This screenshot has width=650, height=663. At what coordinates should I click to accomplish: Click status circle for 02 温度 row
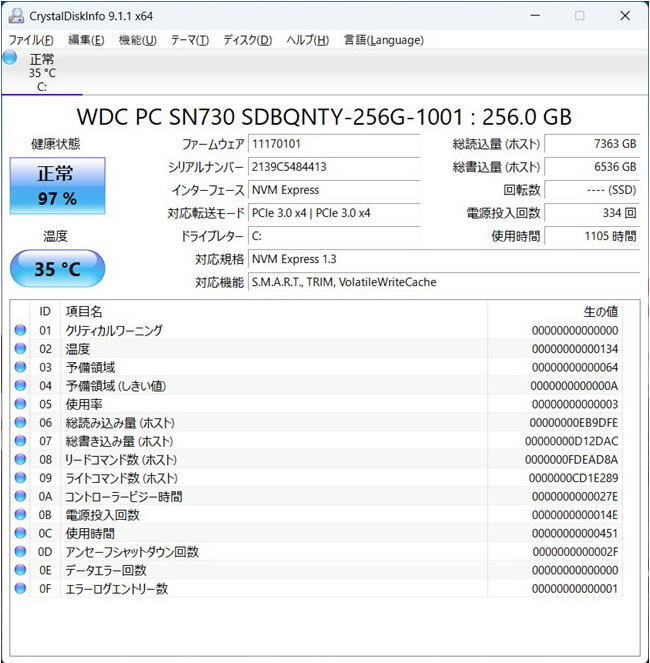(20, 349)
